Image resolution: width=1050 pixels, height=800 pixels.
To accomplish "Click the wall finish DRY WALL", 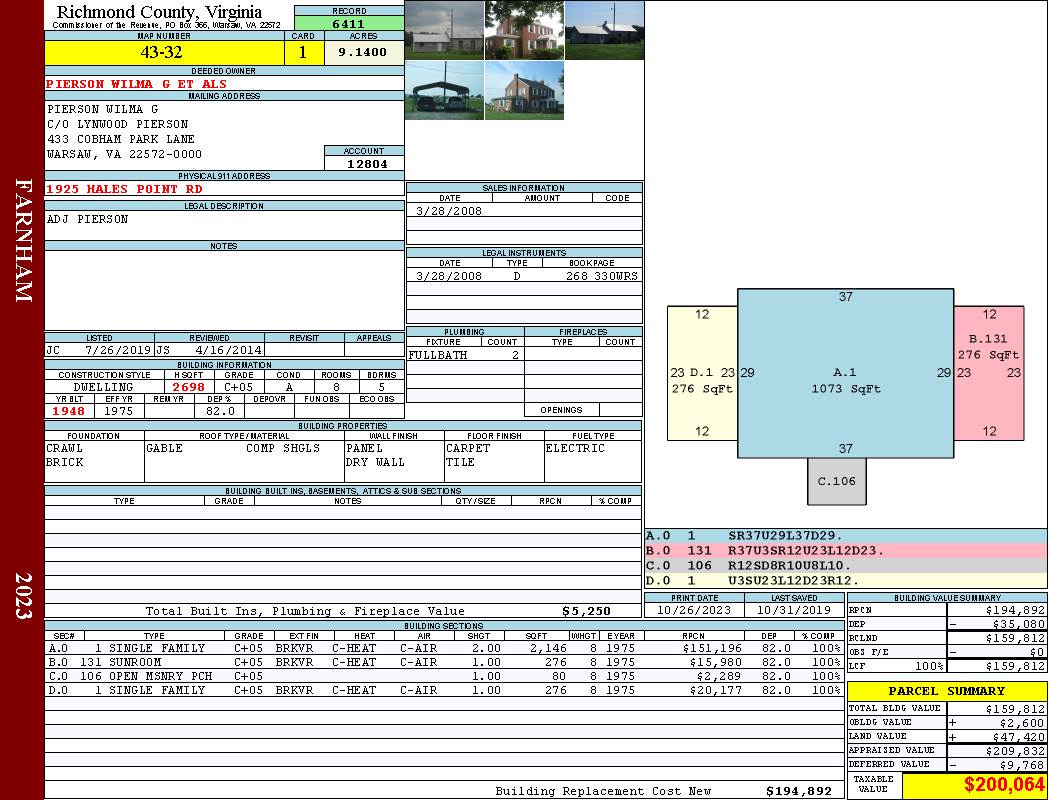I will click(x=375, y=462).
